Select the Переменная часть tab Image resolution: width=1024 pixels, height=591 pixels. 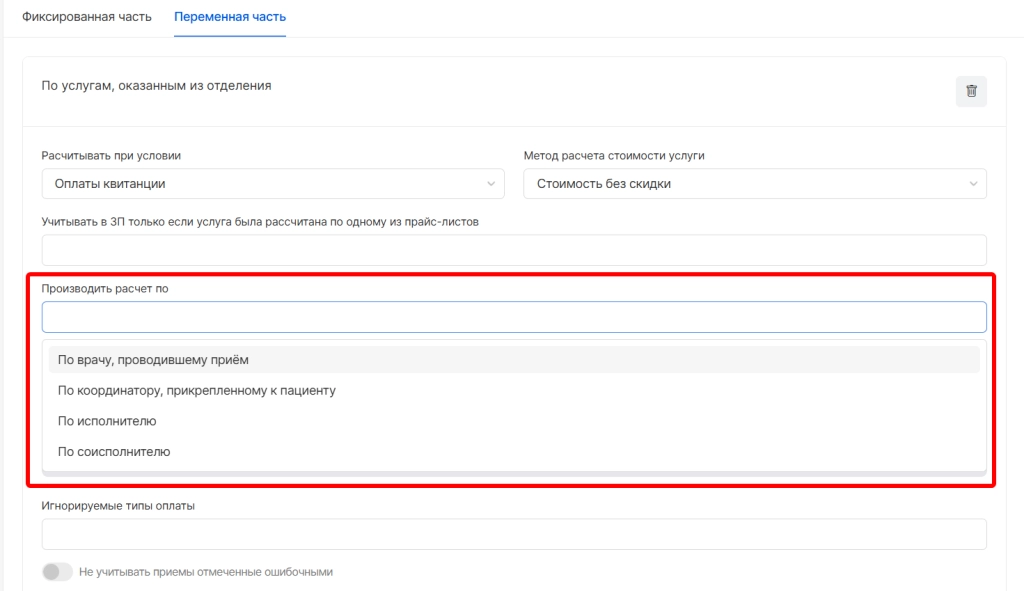point(230,18)
